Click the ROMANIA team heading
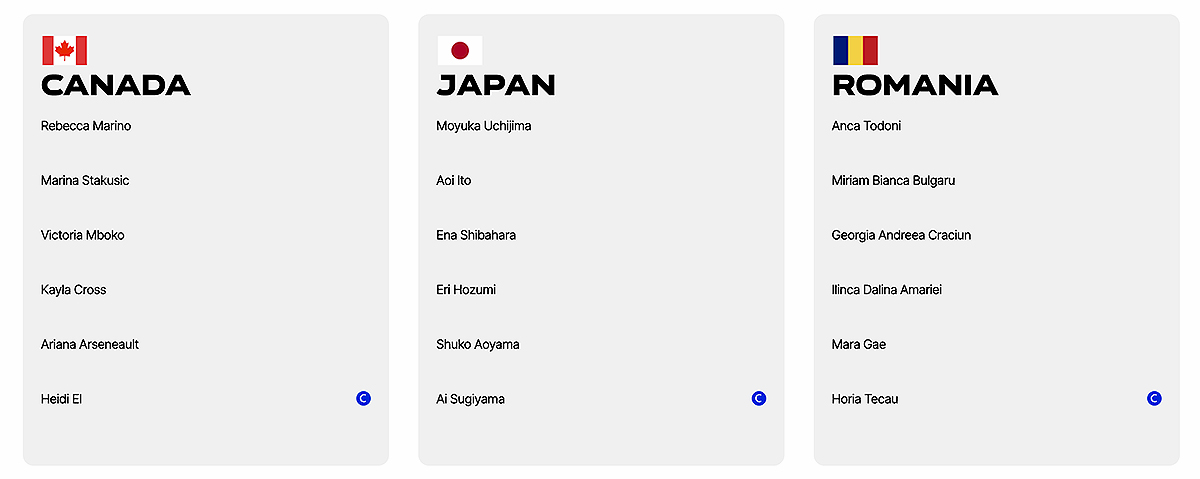The height and width of the screenshot is (479, 1200). 915,86
